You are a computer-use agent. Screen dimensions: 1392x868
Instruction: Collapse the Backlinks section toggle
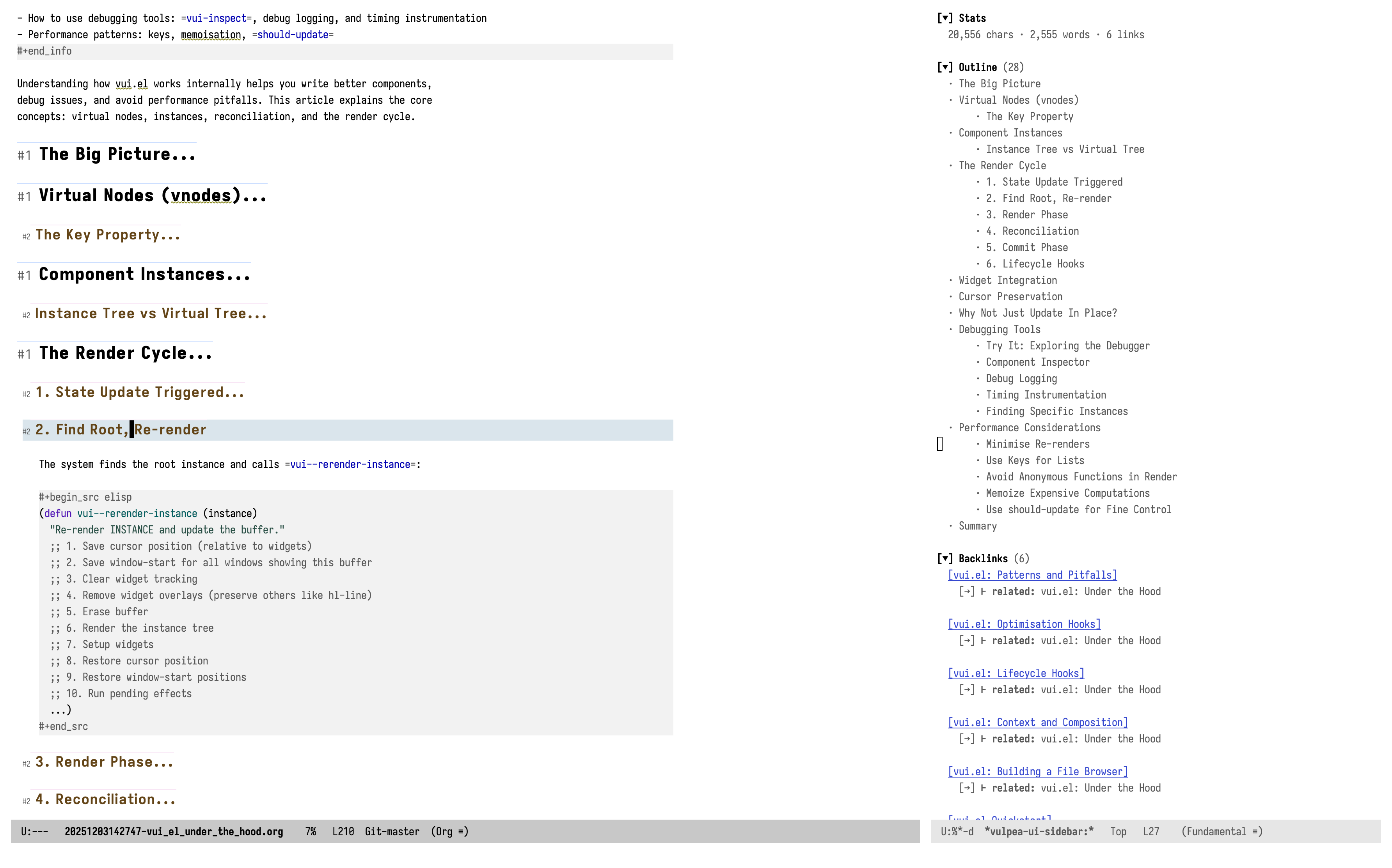(945, 558)
